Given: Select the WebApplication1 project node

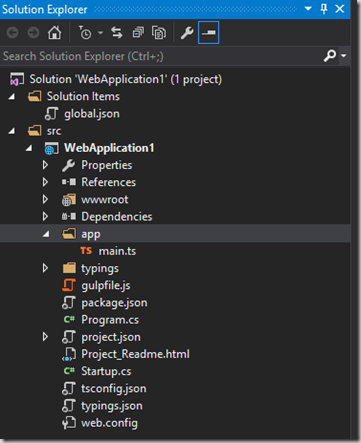Looking at the screenshot, I should 109,148.
